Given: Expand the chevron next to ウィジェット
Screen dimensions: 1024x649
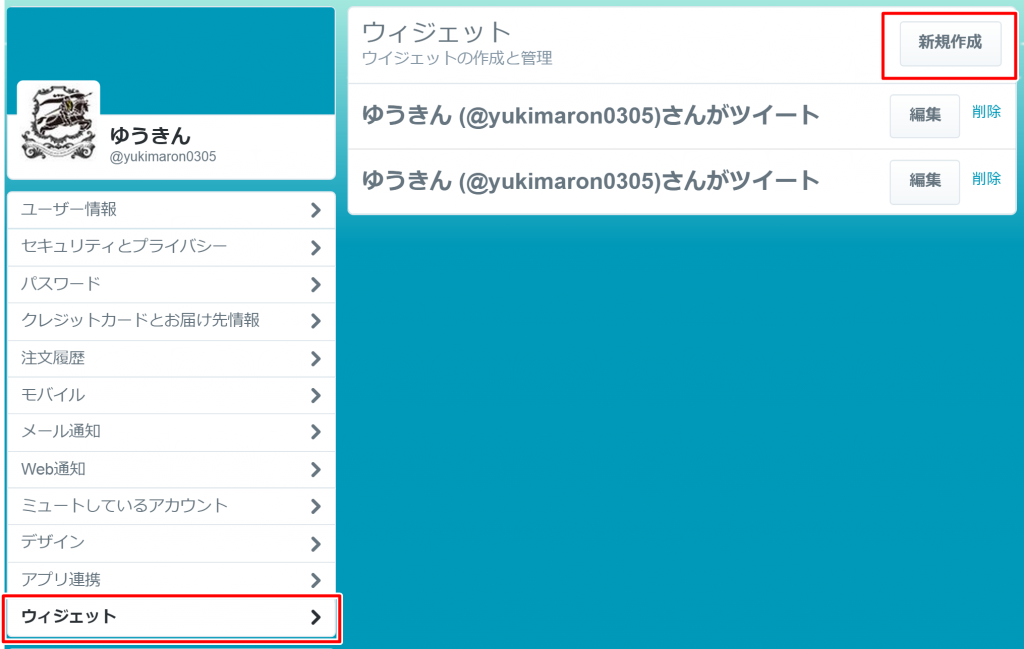Looking at the screenshot, I should (x=318, y=617).
